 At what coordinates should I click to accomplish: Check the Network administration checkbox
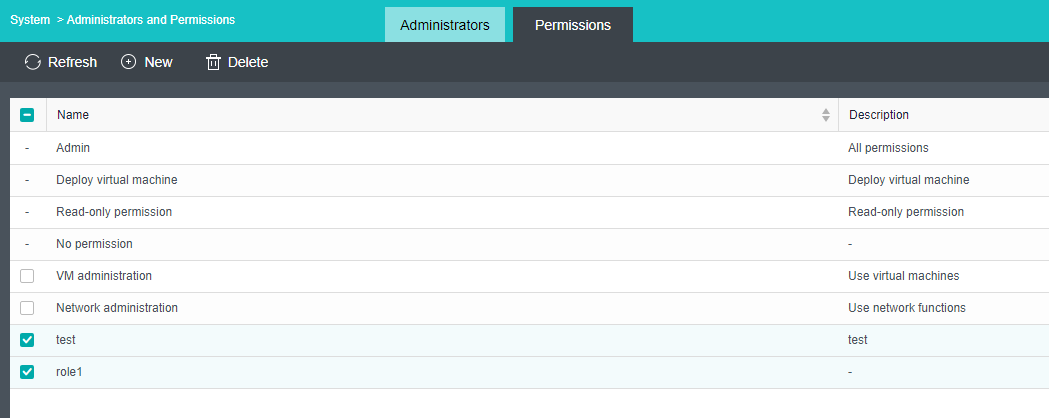coord(27,308)
